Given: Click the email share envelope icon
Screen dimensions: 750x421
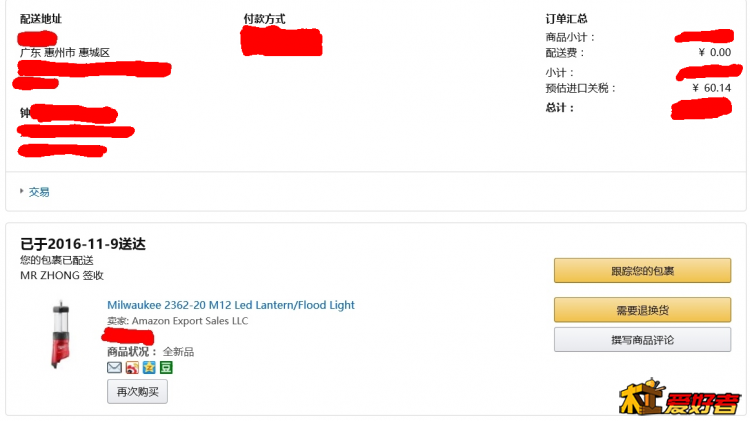Looking at the screenshot, I should pyautogui.click(x=114, y=367).
